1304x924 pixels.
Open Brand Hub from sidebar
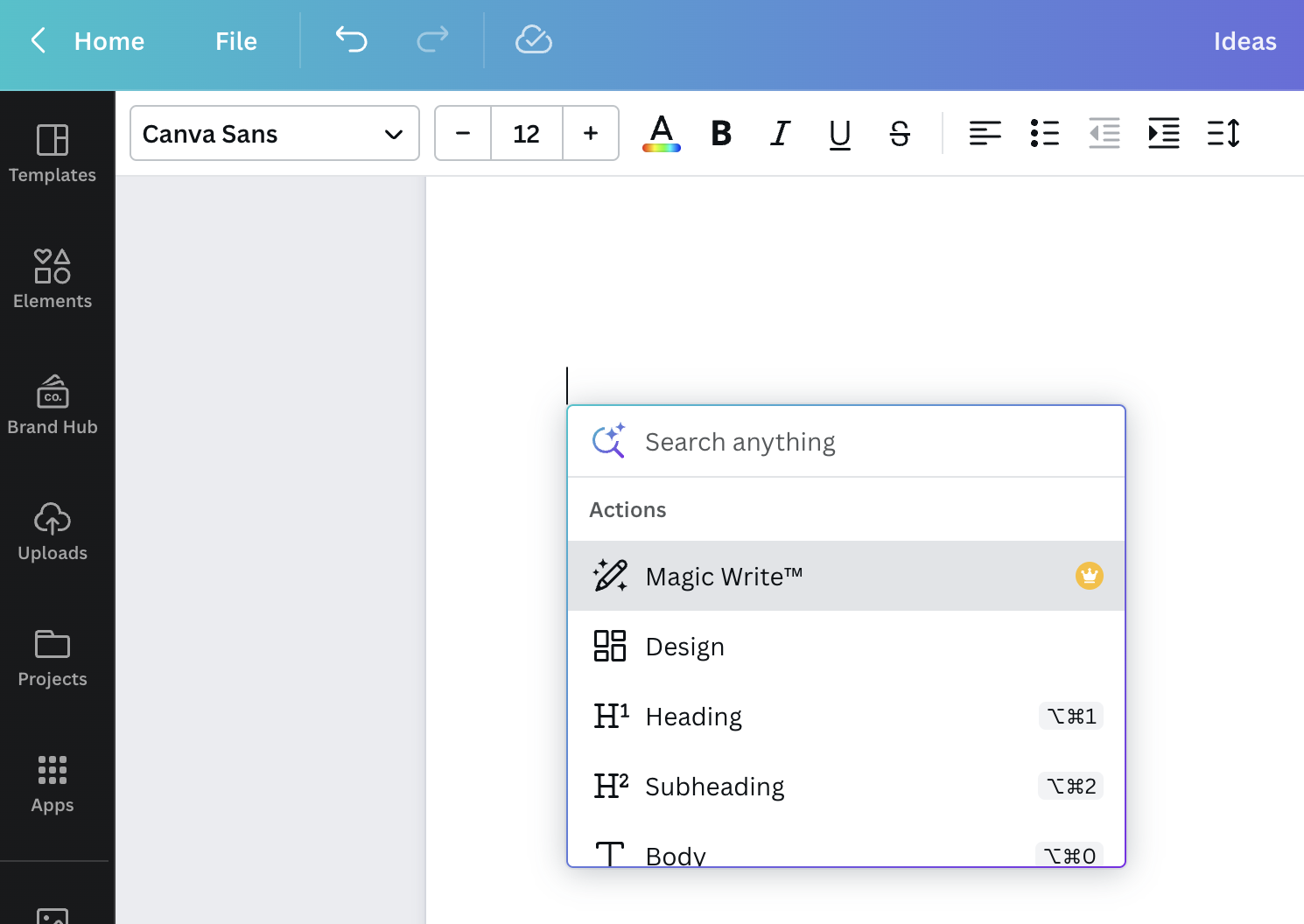(x=53, y=406)
